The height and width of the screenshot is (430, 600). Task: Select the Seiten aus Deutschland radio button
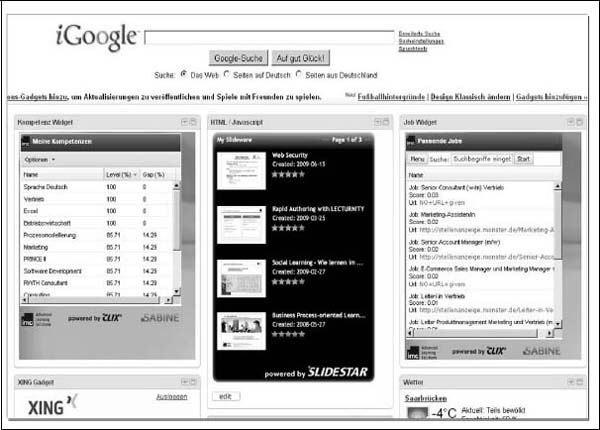(x=298, y=74)
